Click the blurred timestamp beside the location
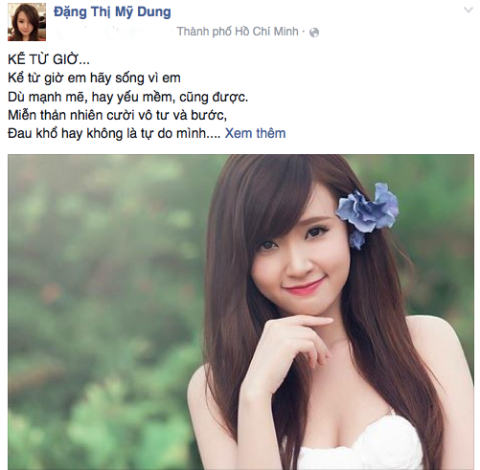 tap(113, 32)
